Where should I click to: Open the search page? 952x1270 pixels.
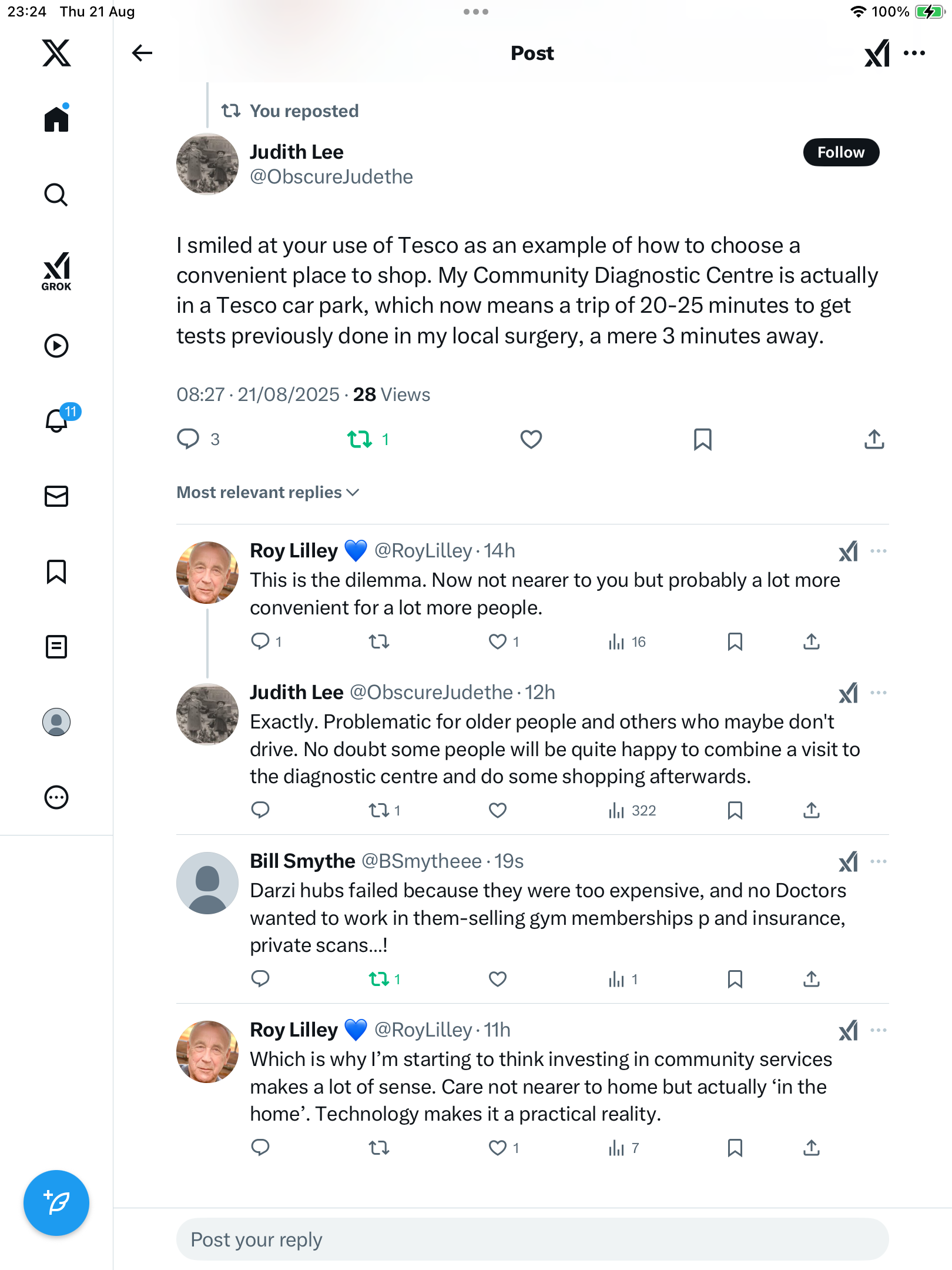[56, 195]
